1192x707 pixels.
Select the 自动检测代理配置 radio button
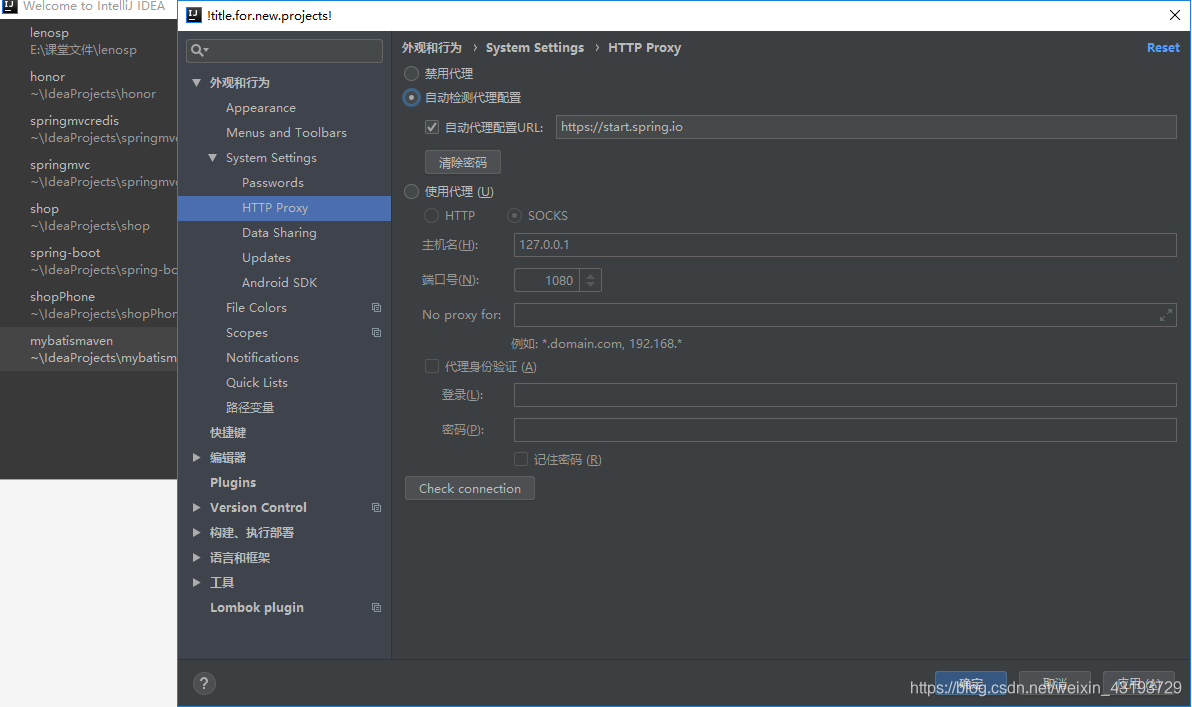(411, 97)
